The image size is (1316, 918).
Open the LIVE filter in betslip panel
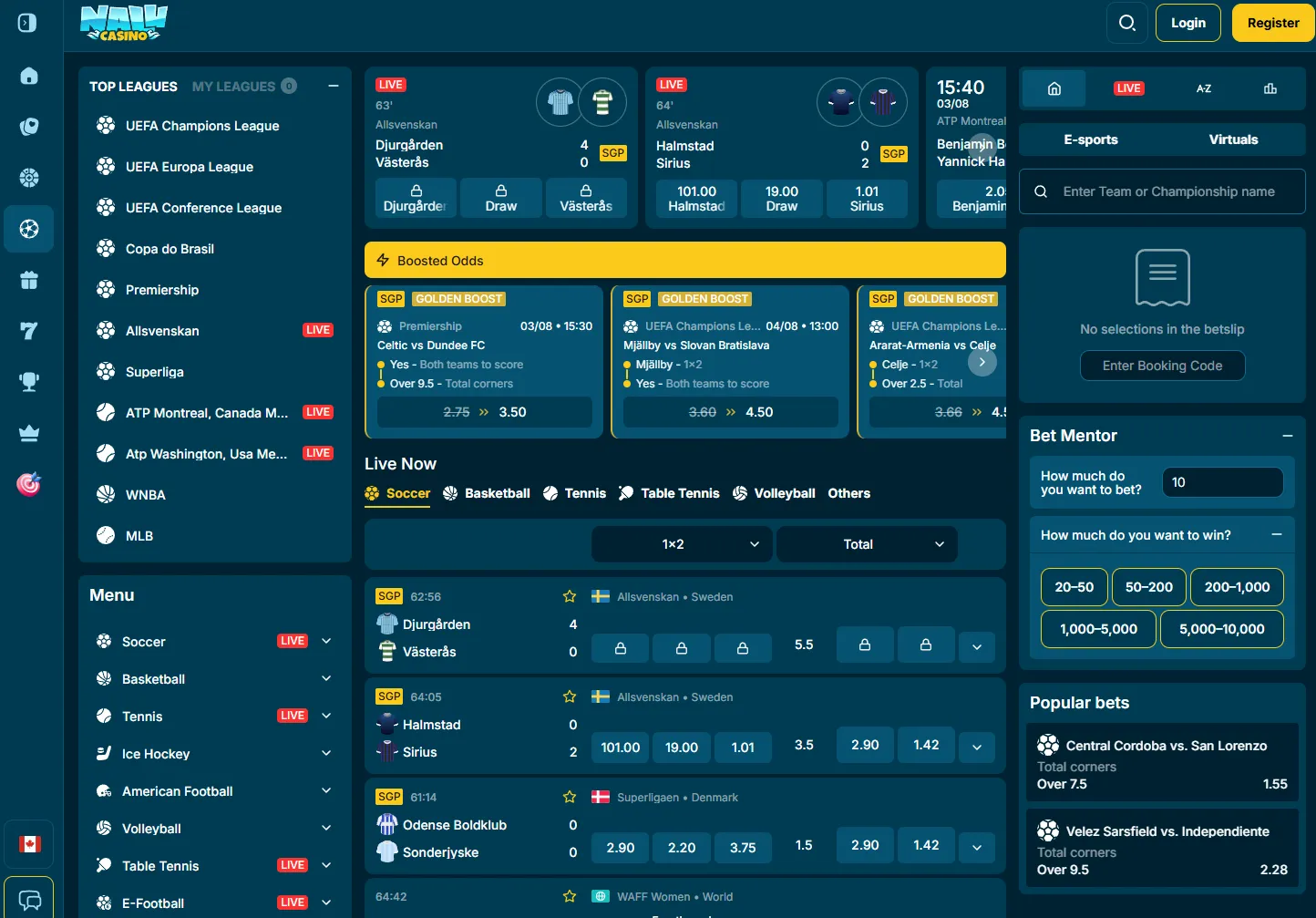click(x=1129, y=88)
